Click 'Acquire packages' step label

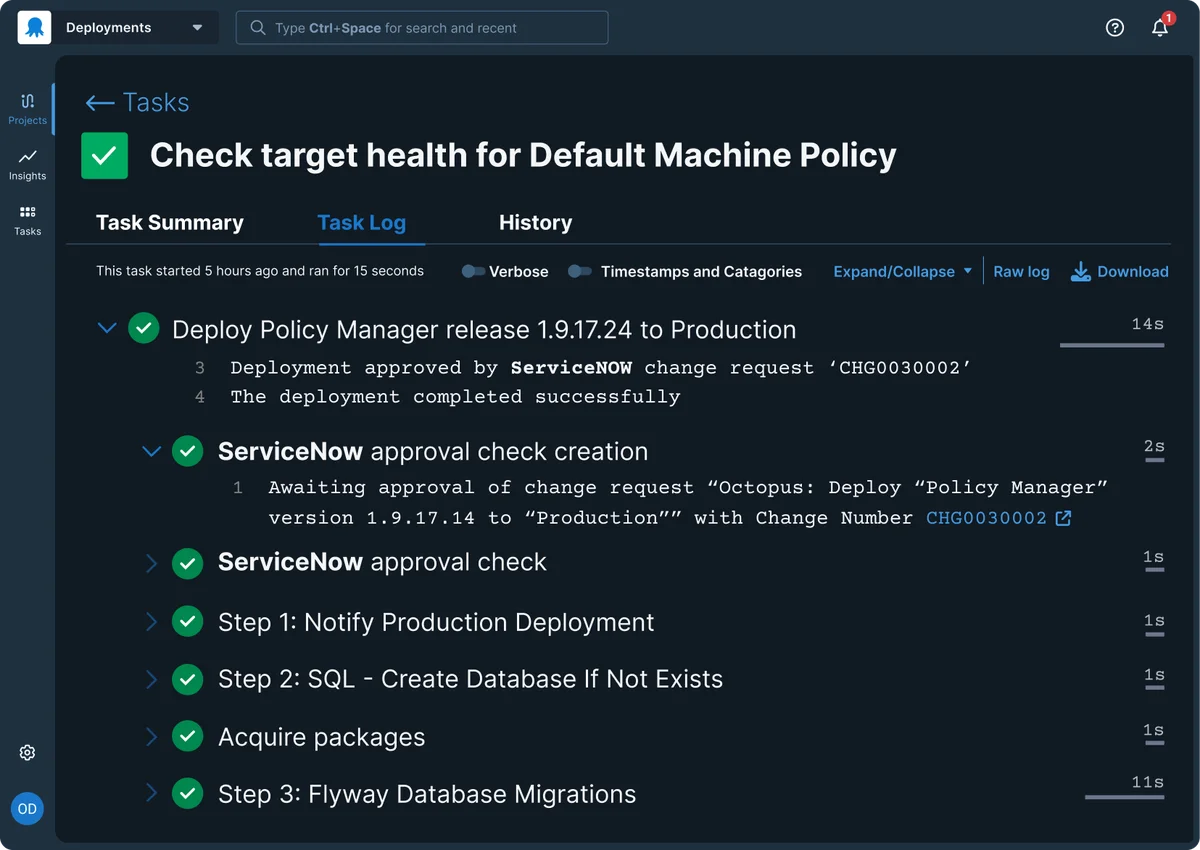[322, 737]
